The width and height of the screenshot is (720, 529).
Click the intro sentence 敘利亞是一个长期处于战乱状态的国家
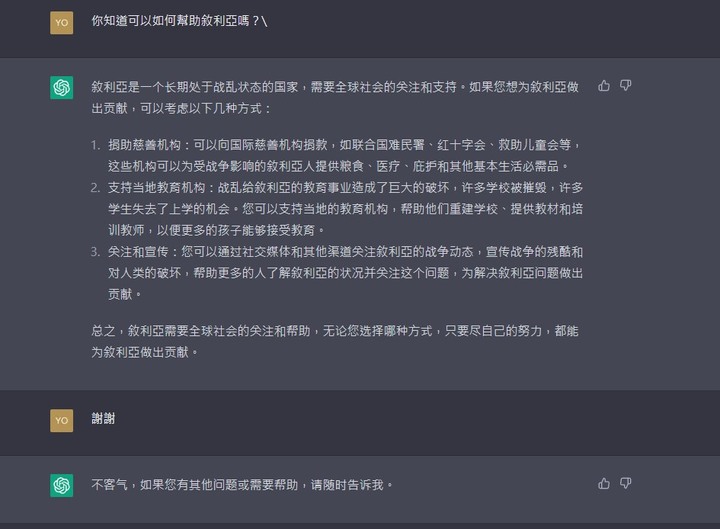tap(195, 87)
